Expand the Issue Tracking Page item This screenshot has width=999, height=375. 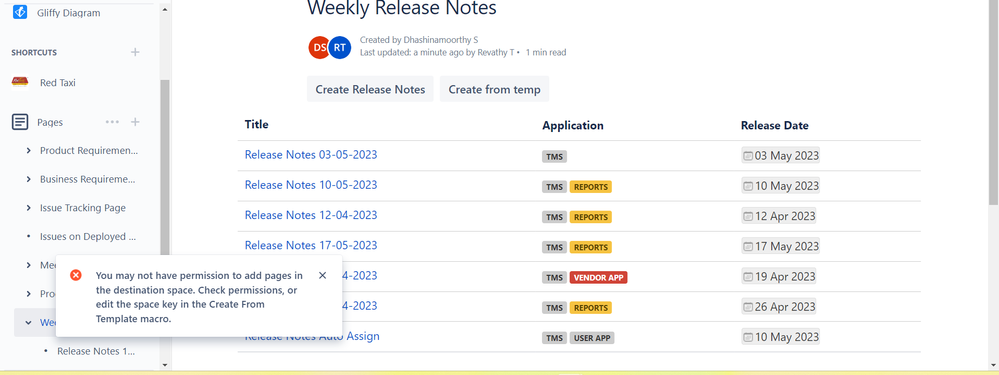(x=29, y=208)
